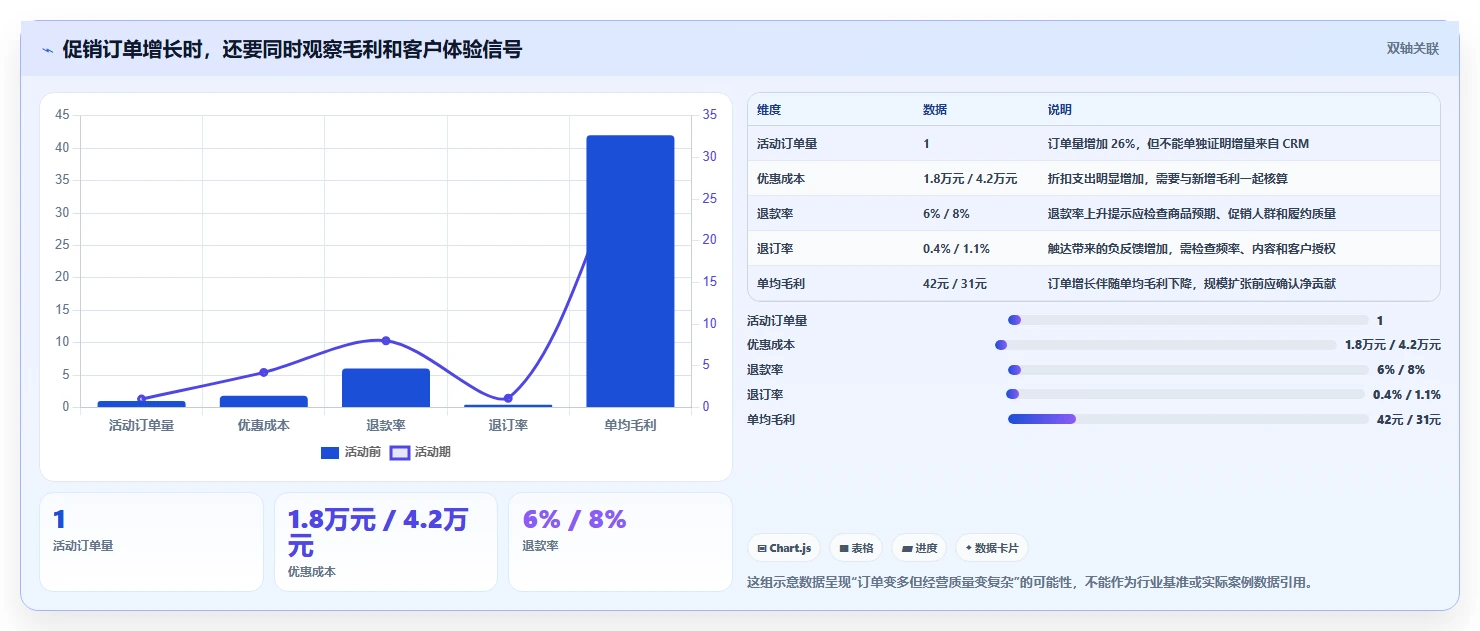Image resolution: width=1480 pixels, height=631 pixels.
Task: Toggle the 活动前 legend series
Action: tap(351, 452)
